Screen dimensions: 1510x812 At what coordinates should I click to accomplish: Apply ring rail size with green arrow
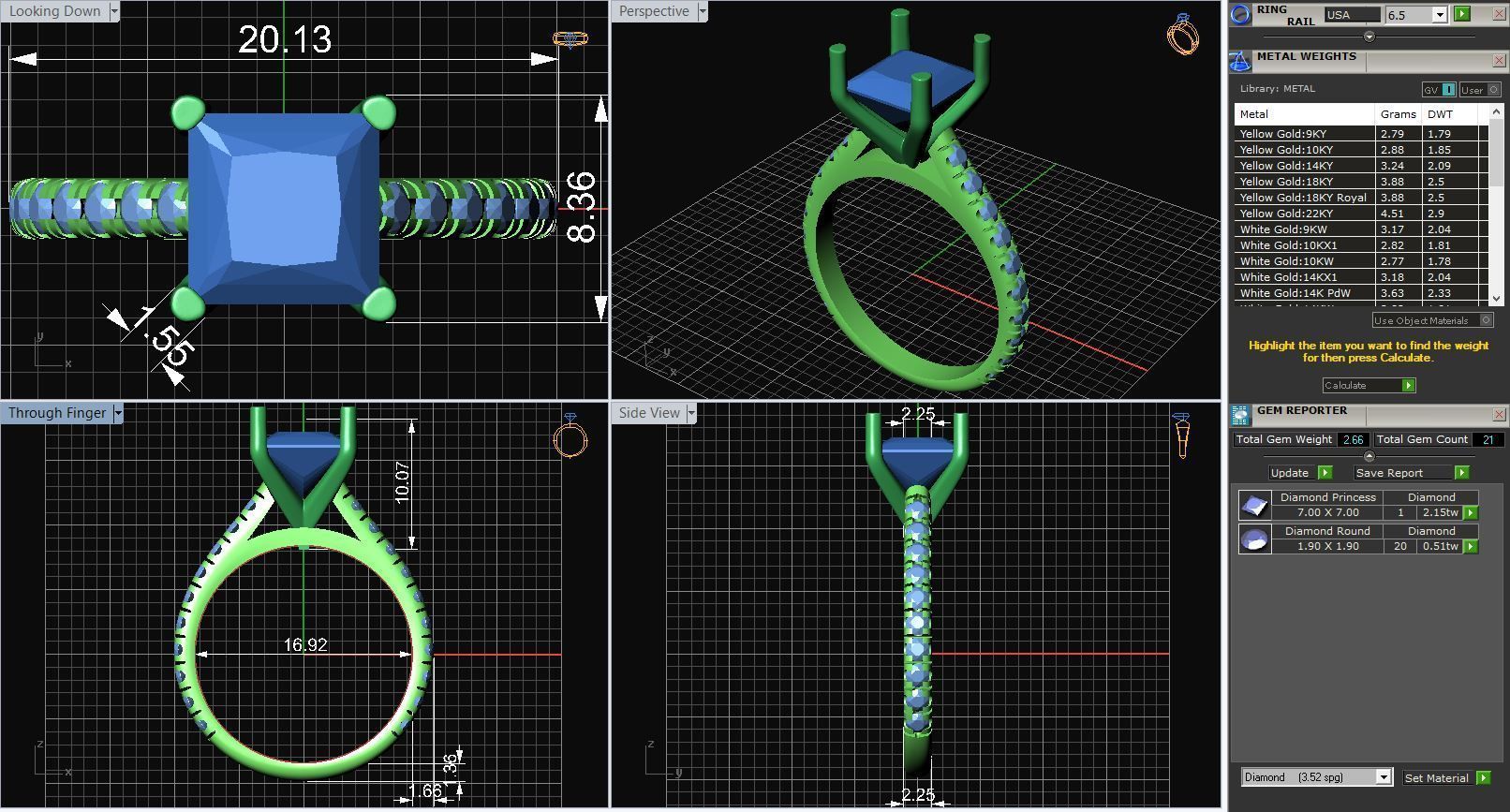[x=1461, y=14]
